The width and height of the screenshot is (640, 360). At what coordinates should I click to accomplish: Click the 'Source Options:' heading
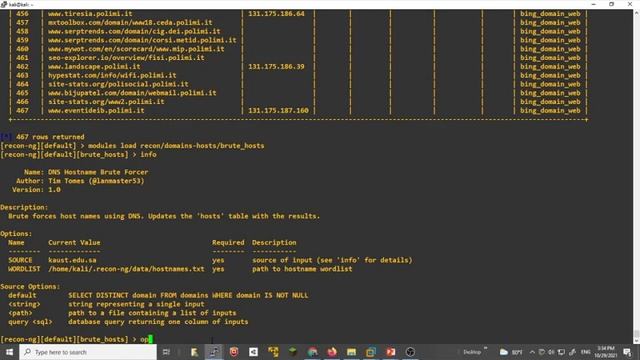30,287
